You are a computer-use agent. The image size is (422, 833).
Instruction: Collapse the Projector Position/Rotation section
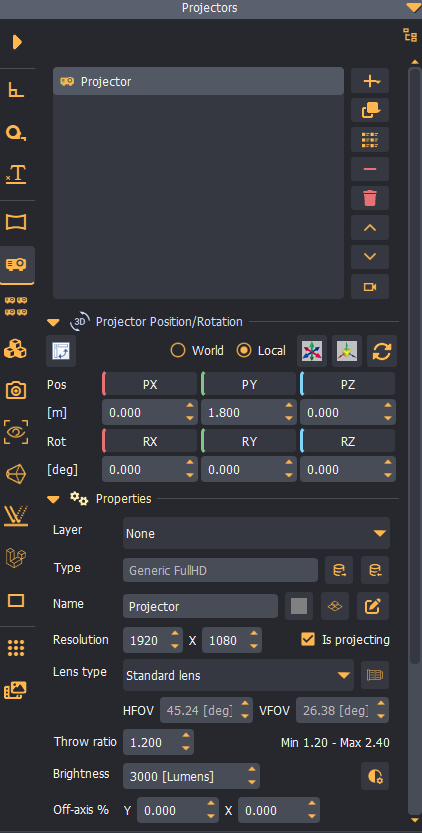[53, 322]
